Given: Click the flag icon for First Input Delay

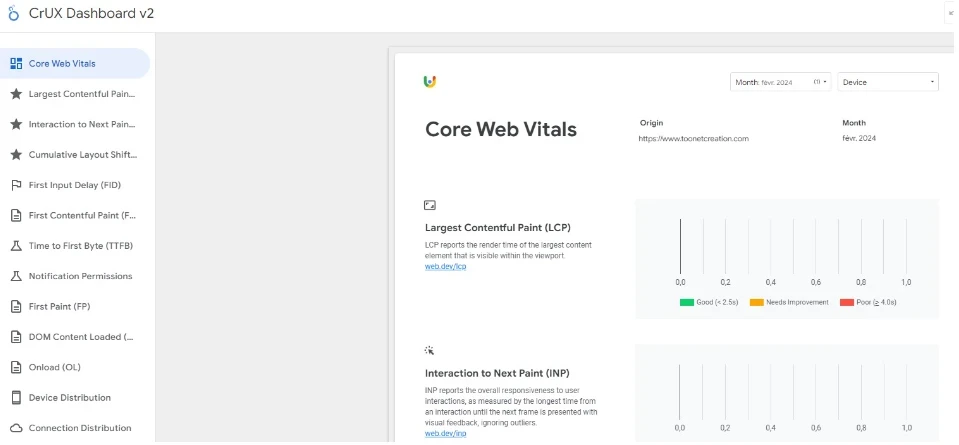Looking at the screenshot, I should (x=16, y=185).
